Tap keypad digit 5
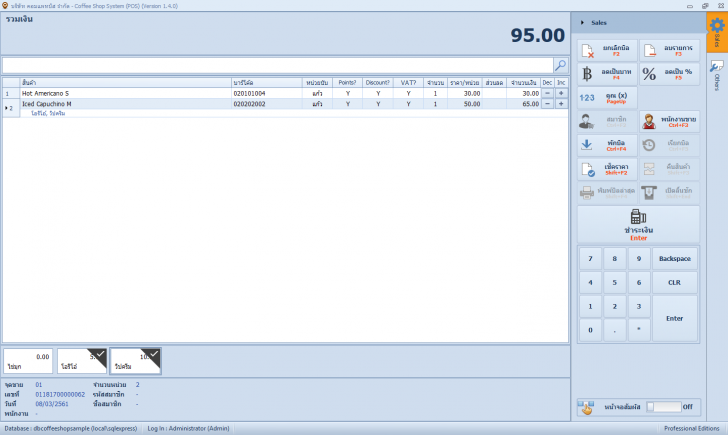The height and width of the screenshot is (435, 728). pyautogui.click(x=614, y=282)
